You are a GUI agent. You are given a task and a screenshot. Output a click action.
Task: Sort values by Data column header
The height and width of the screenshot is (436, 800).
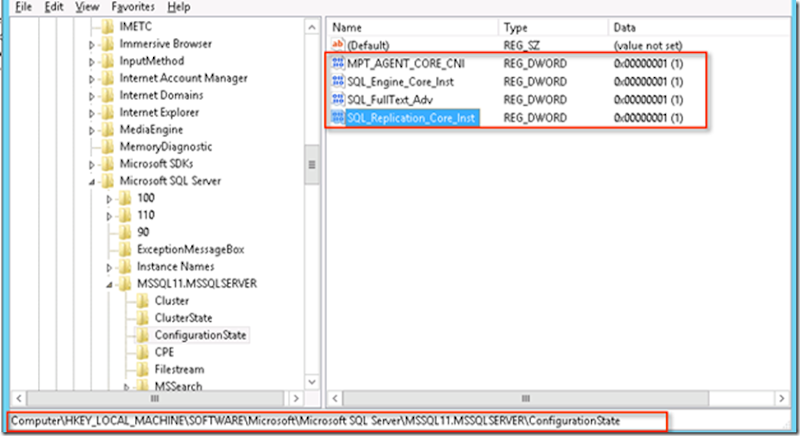pos(699,28)
